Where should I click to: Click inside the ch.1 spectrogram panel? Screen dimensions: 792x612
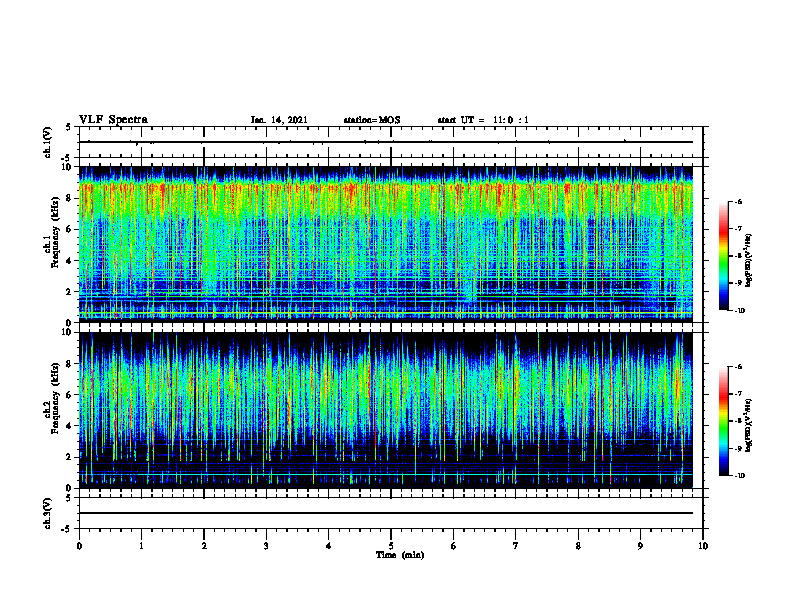click(386, 244)
